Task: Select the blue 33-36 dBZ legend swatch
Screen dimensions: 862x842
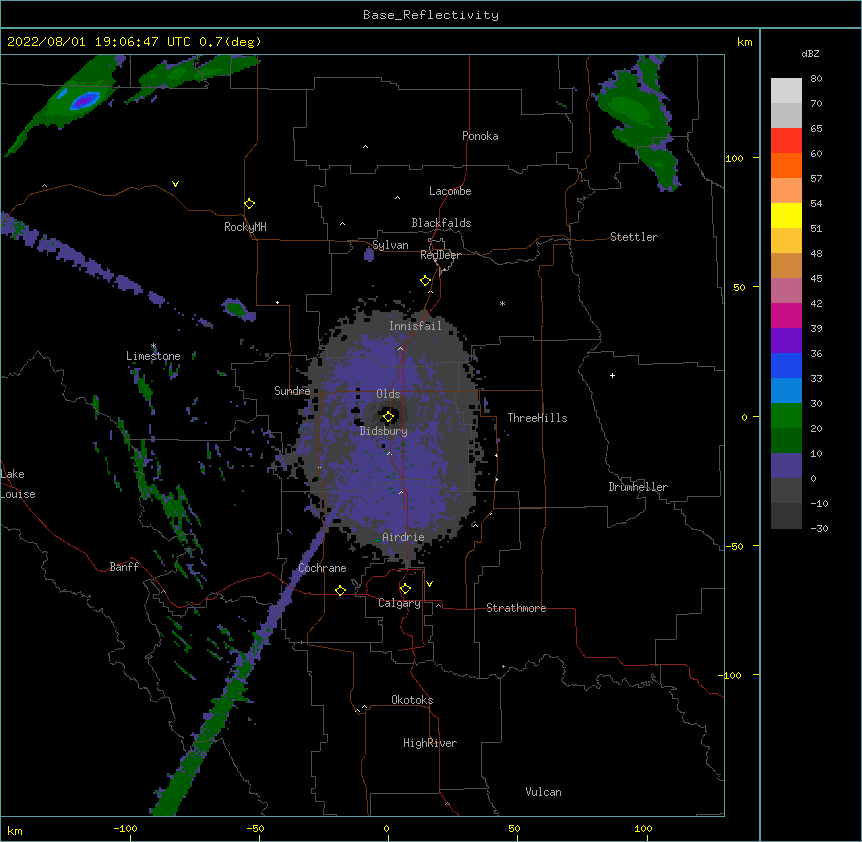Action: click(786, 365)
